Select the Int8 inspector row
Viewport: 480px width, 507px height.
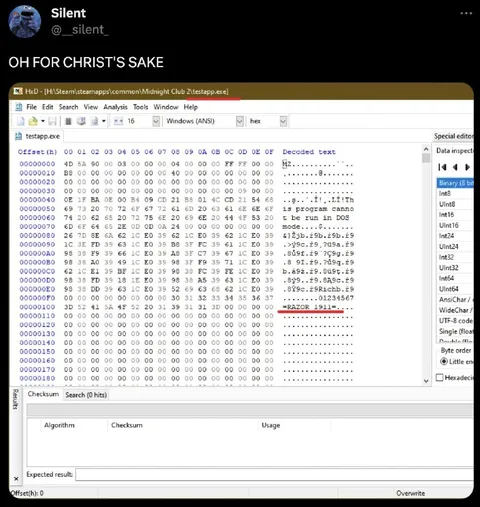tap(455, 193)
